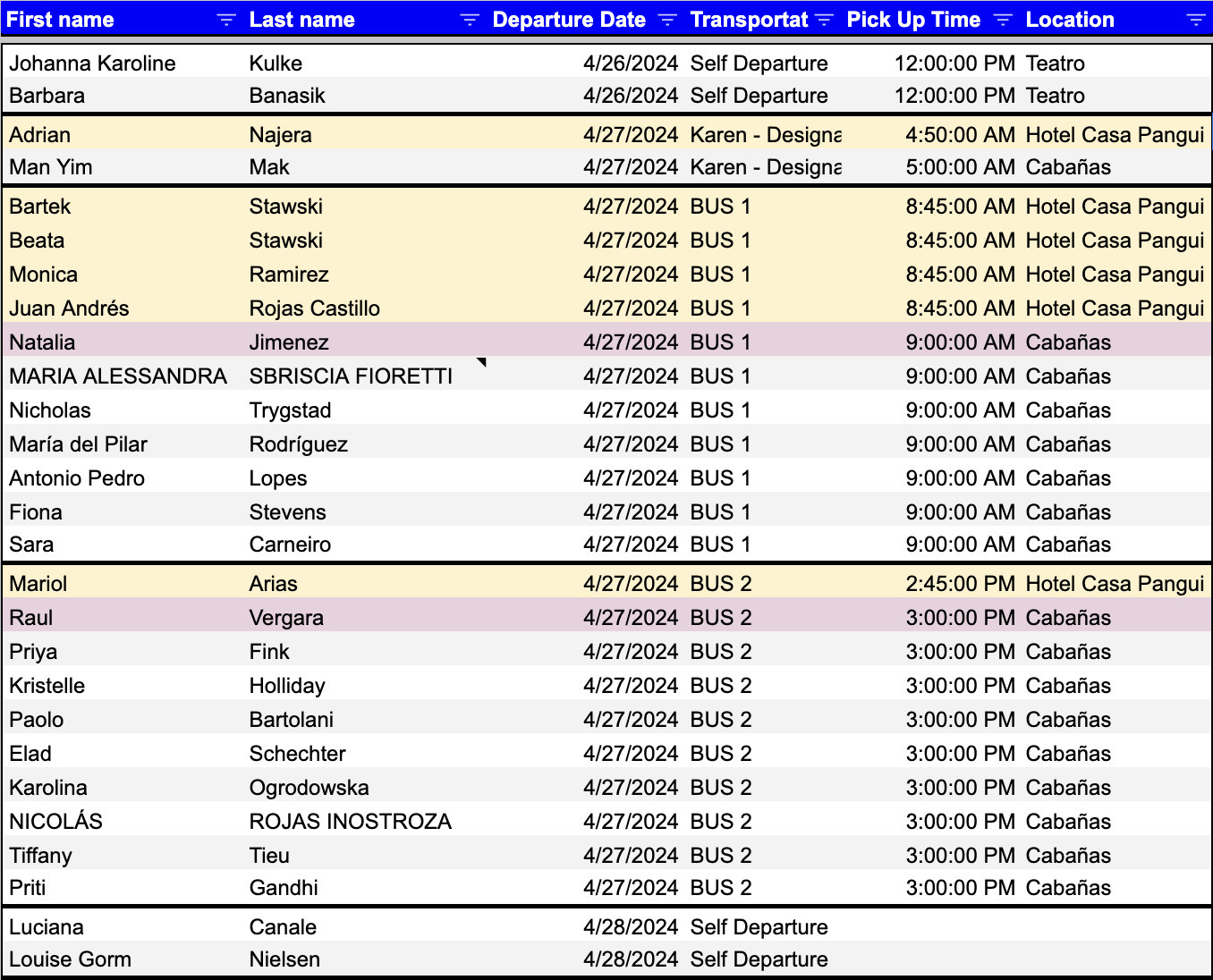Image resolution: width=1213 pixels, height=980 pixels.
Task: Click the Pick Up Time filter icon
Action: tap(1003, 21)
